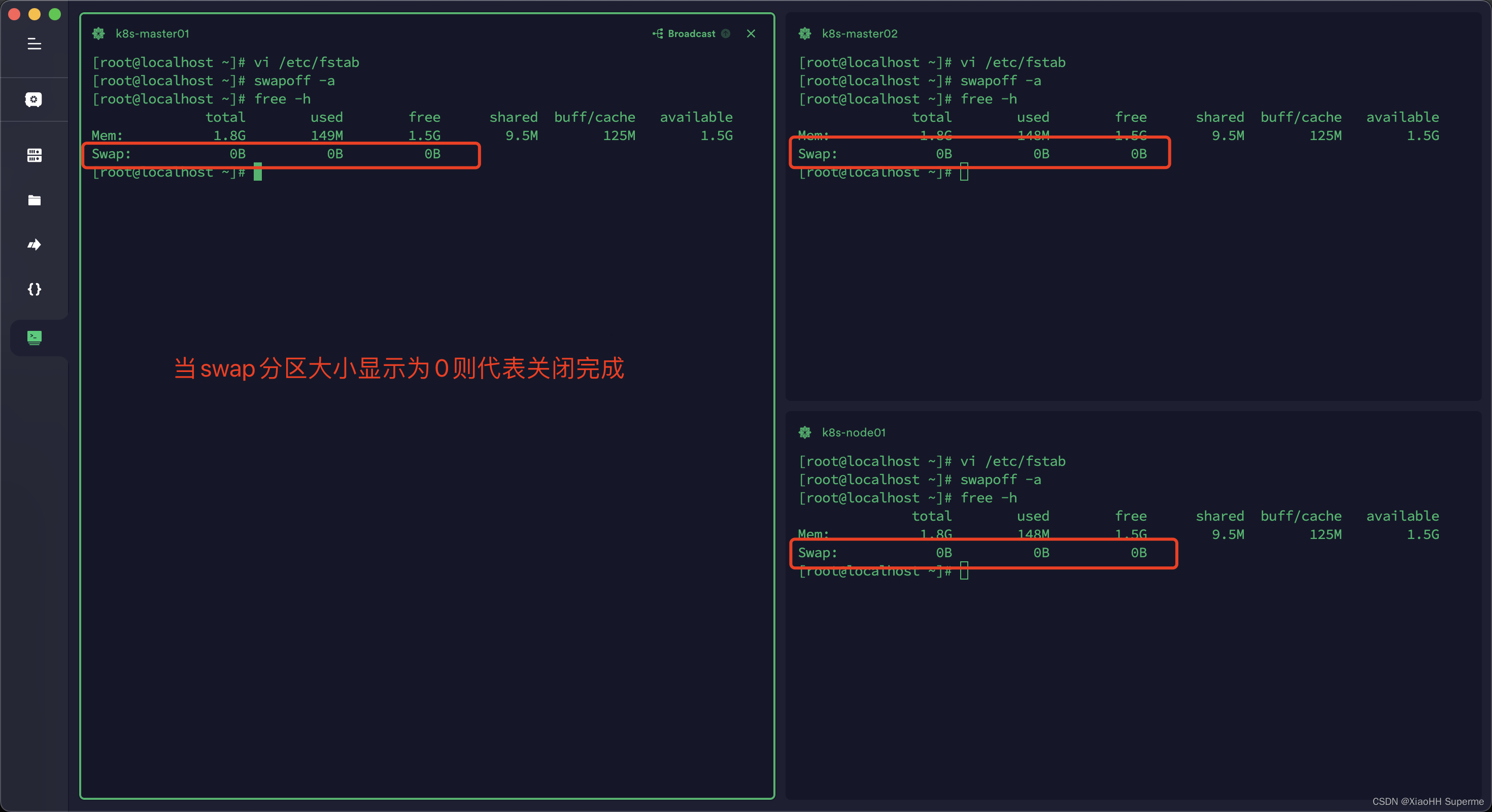Close the k8s-master01 terminal pane
1492x812 pixels.
click(751, 33)
